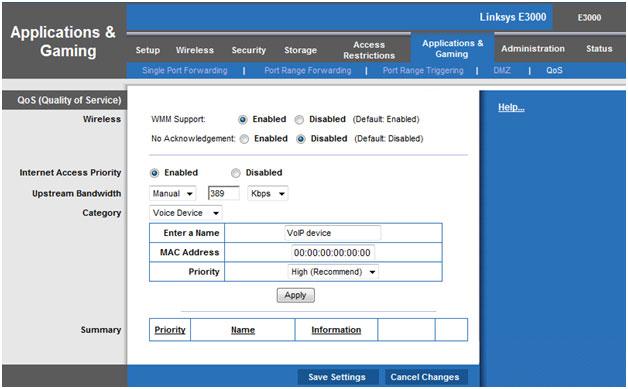Select Internet Access Priority Enabled radio
Viewport: 628px width, 389px height.
coord(154,173)
